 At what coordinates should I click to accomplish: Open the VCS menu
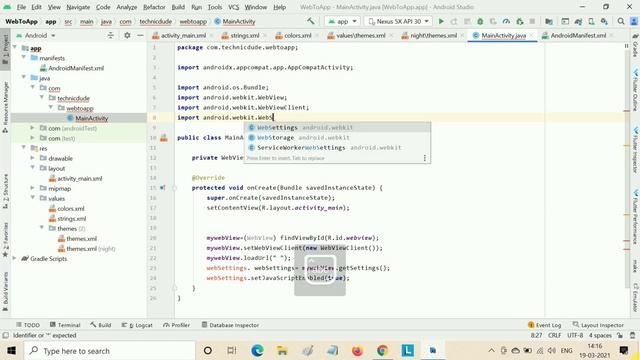[x=233, y=7]
